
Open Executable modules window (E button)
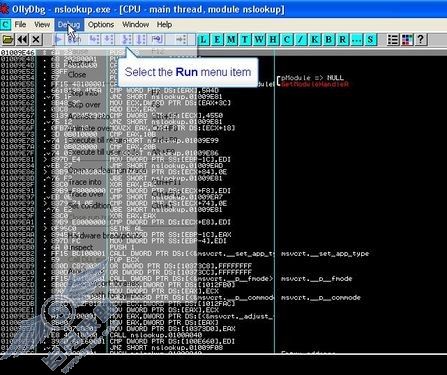(217, 40)
